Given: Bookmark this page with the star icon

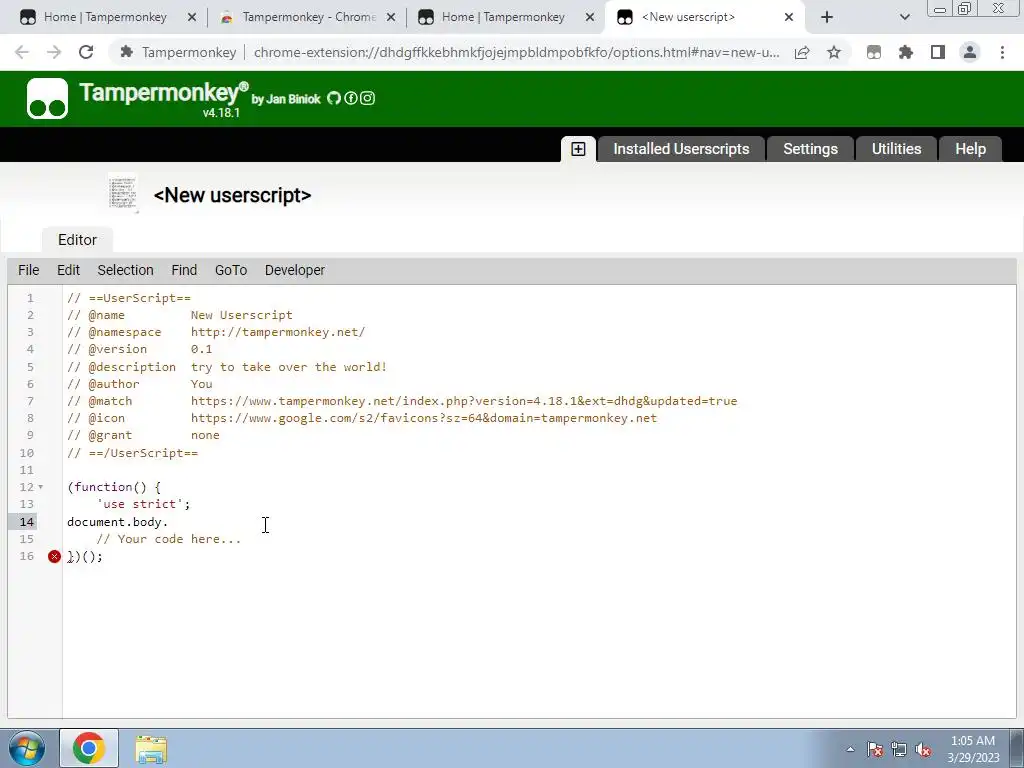Looking at the screenshot, I should click(834, 52).
